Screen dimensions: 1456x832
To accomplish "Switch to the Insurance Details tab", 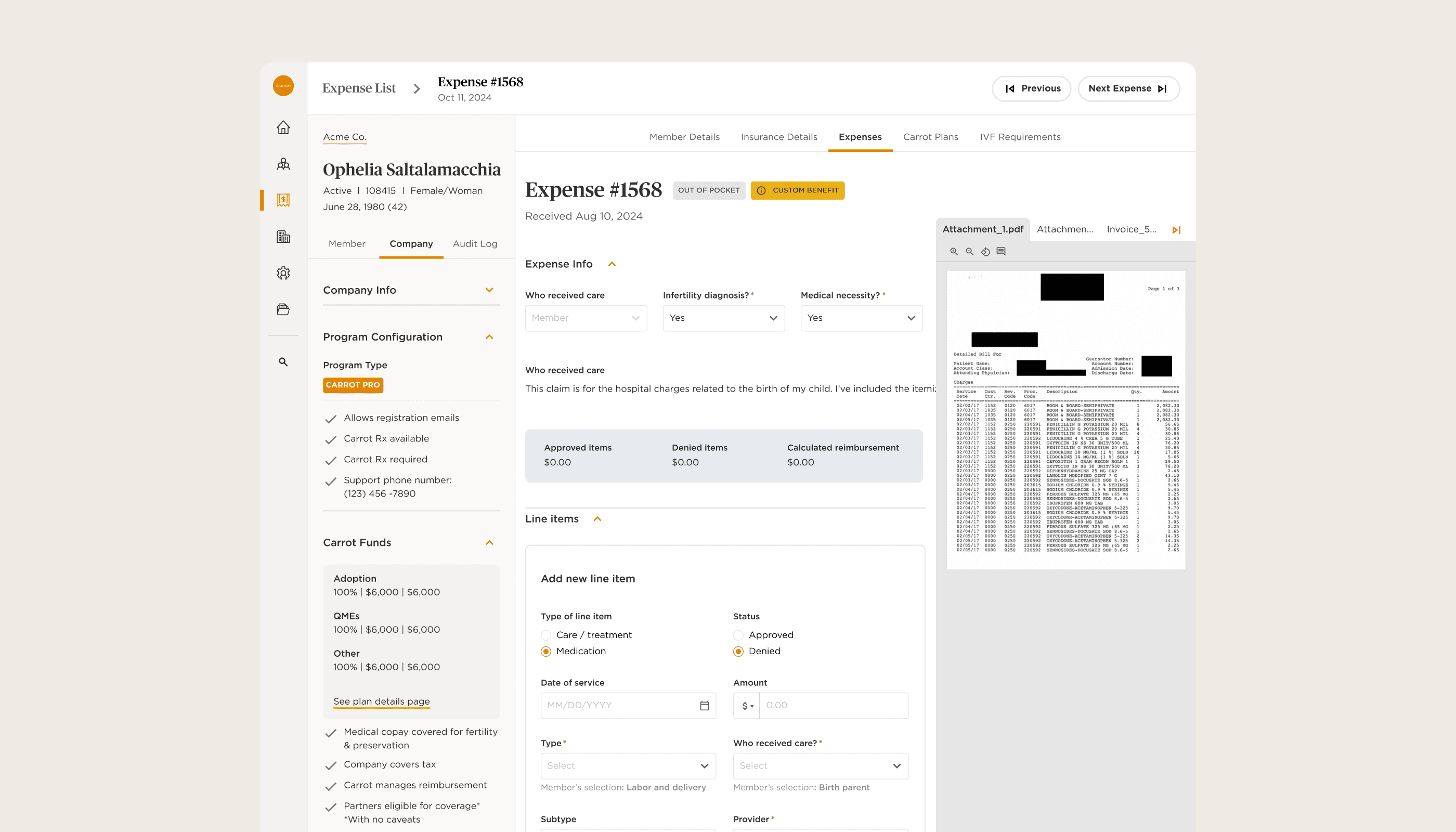I will [x=779, y=137].
